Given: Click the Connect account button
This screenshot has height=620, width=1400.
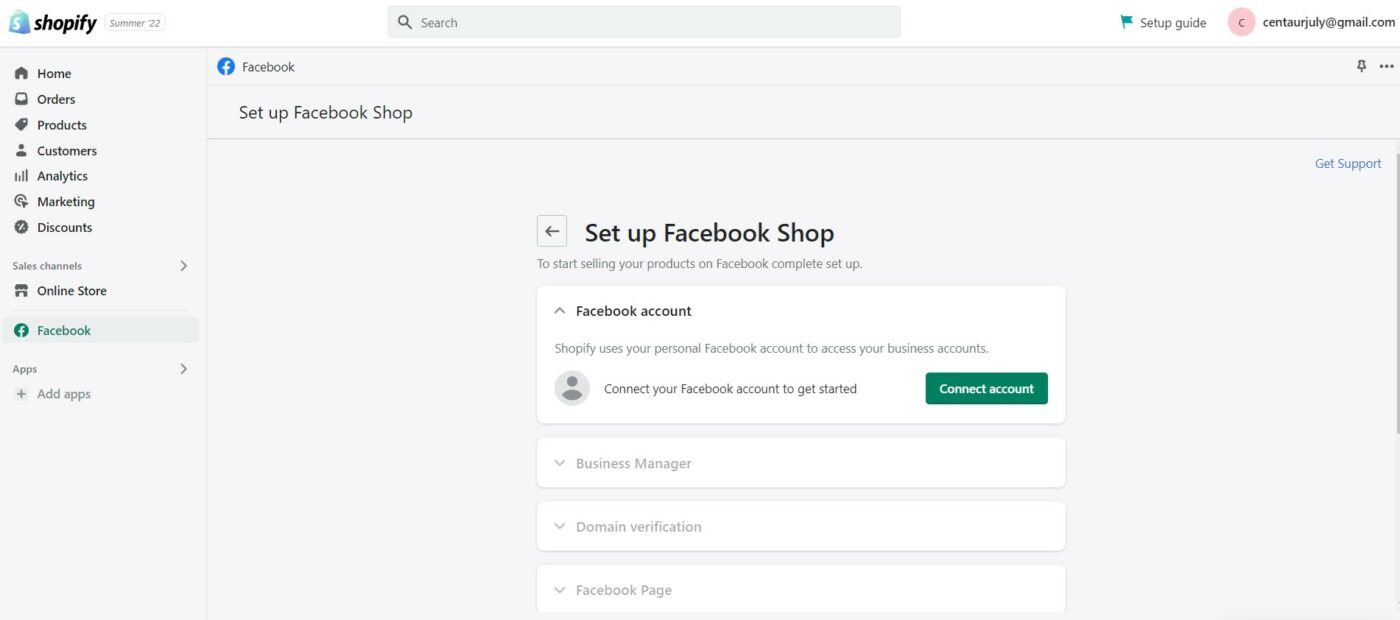Looking at the screenshot, I should click(986, 389).
